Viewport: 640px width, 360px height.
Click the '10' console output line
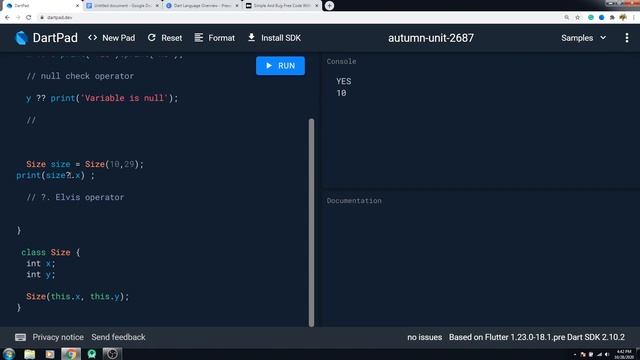341,93
